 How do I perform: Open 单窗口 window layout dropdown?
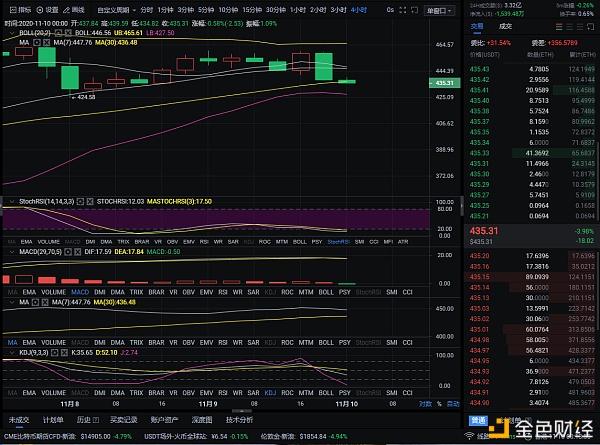point(439,10)
